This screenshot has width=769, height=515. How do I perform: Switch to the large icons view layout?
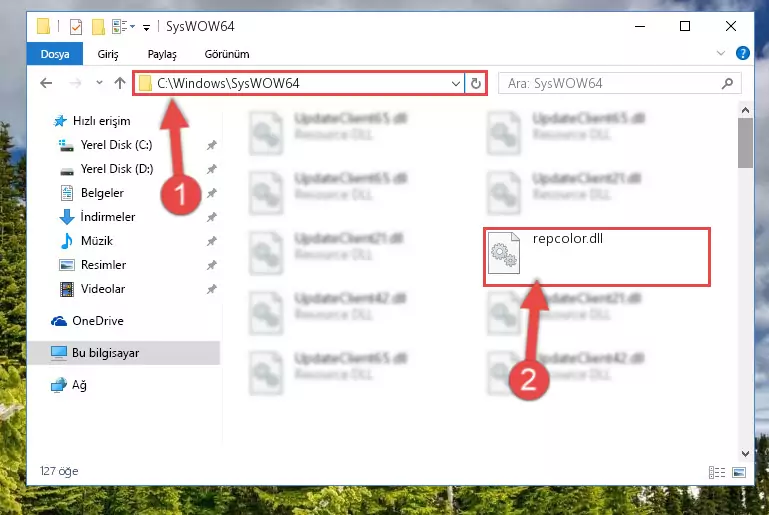[739, 472]
